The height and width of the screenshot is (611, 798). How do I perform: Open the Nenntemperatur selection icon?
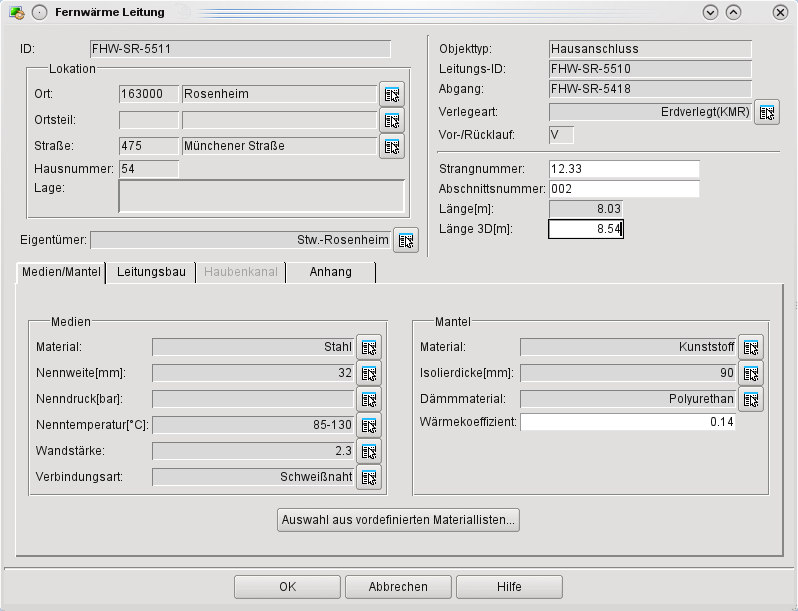pyautogui.click(x=369, y=425)
